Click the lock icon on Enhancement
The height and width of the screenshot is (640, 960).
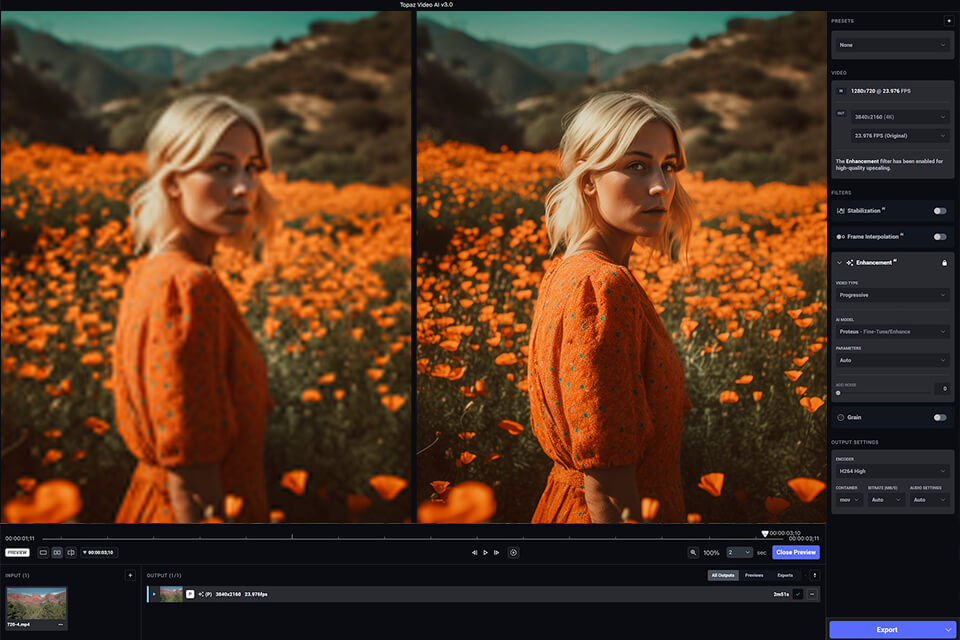tap(944, 263)
